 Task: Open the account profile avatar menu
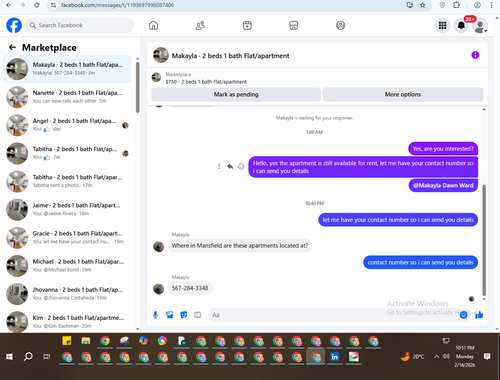480,26
